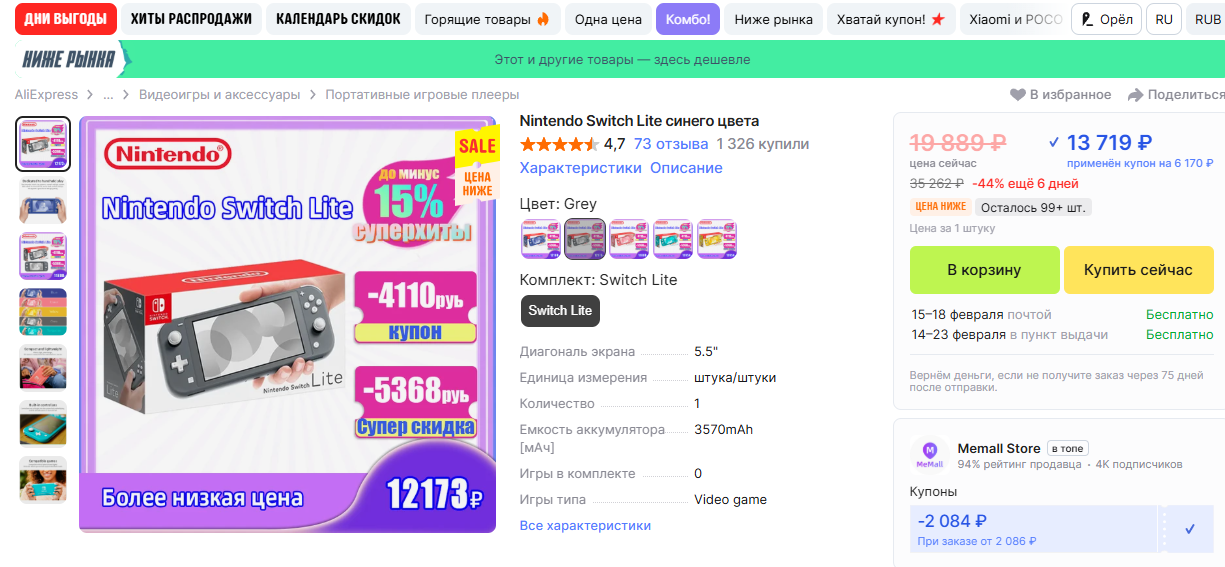
Task: Toggle applied coupon checkmark near 13 719 ₽
Action: tap(1053, 142)
